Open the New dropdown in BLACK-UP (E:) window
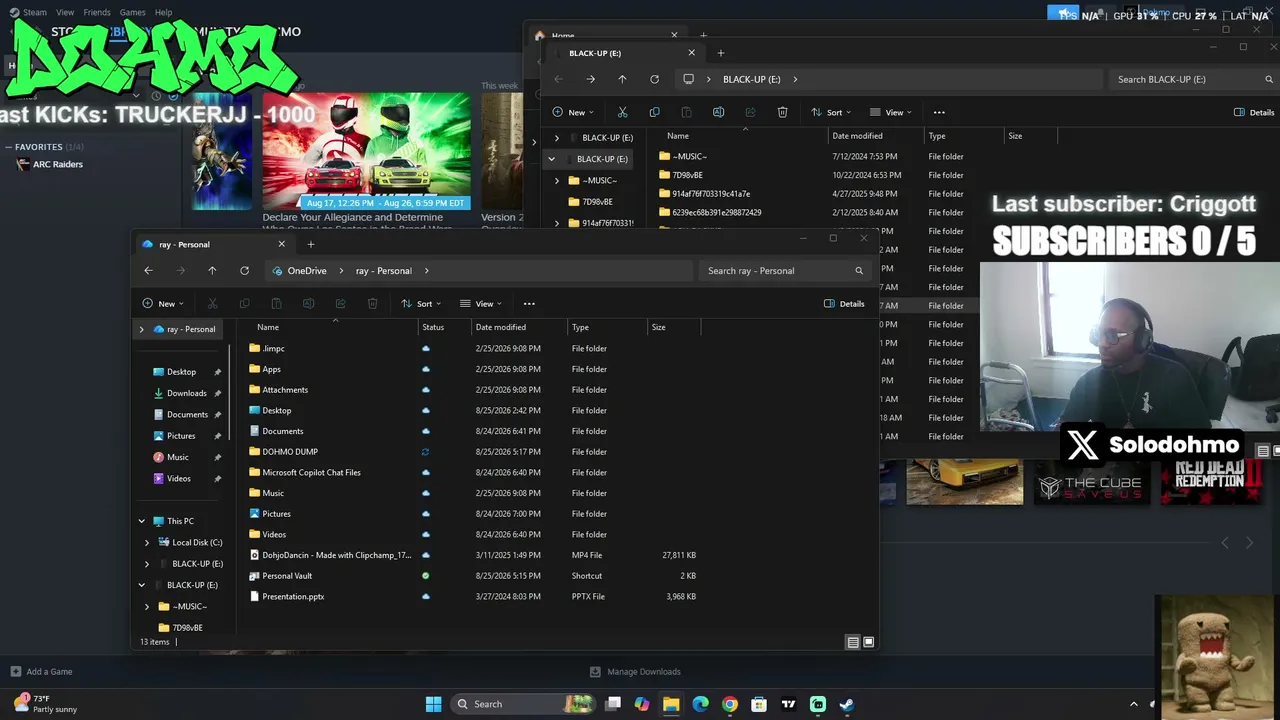 tap(573, 112)
